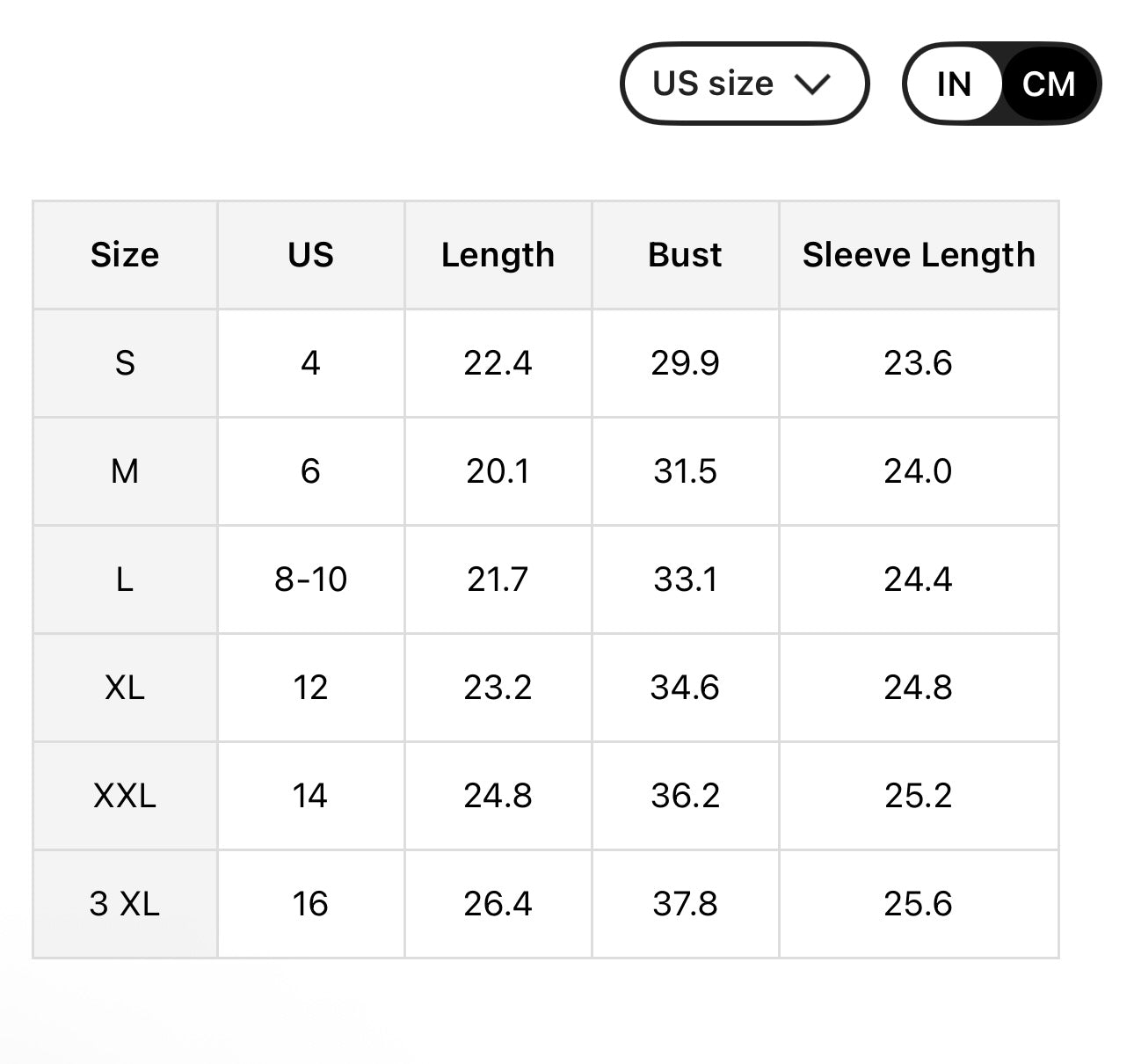Select the XL size row label
The image size is (1134, 1064).
pyautogui.click(x=125, y=688)
